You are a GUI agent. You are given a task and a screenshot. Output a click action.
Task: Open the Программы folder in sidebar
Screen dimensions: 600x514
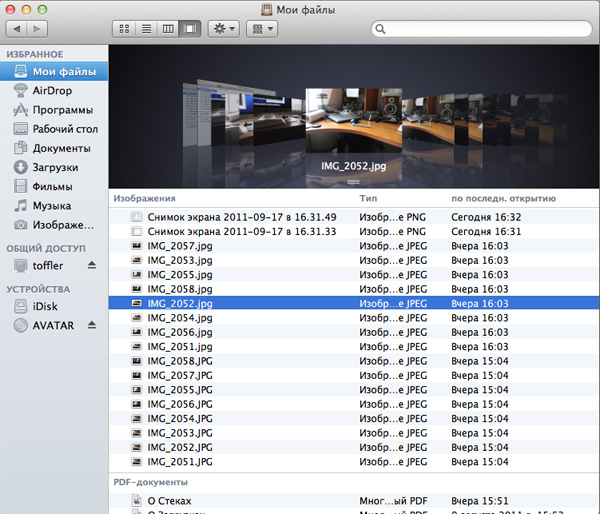(x=62, y=110)
